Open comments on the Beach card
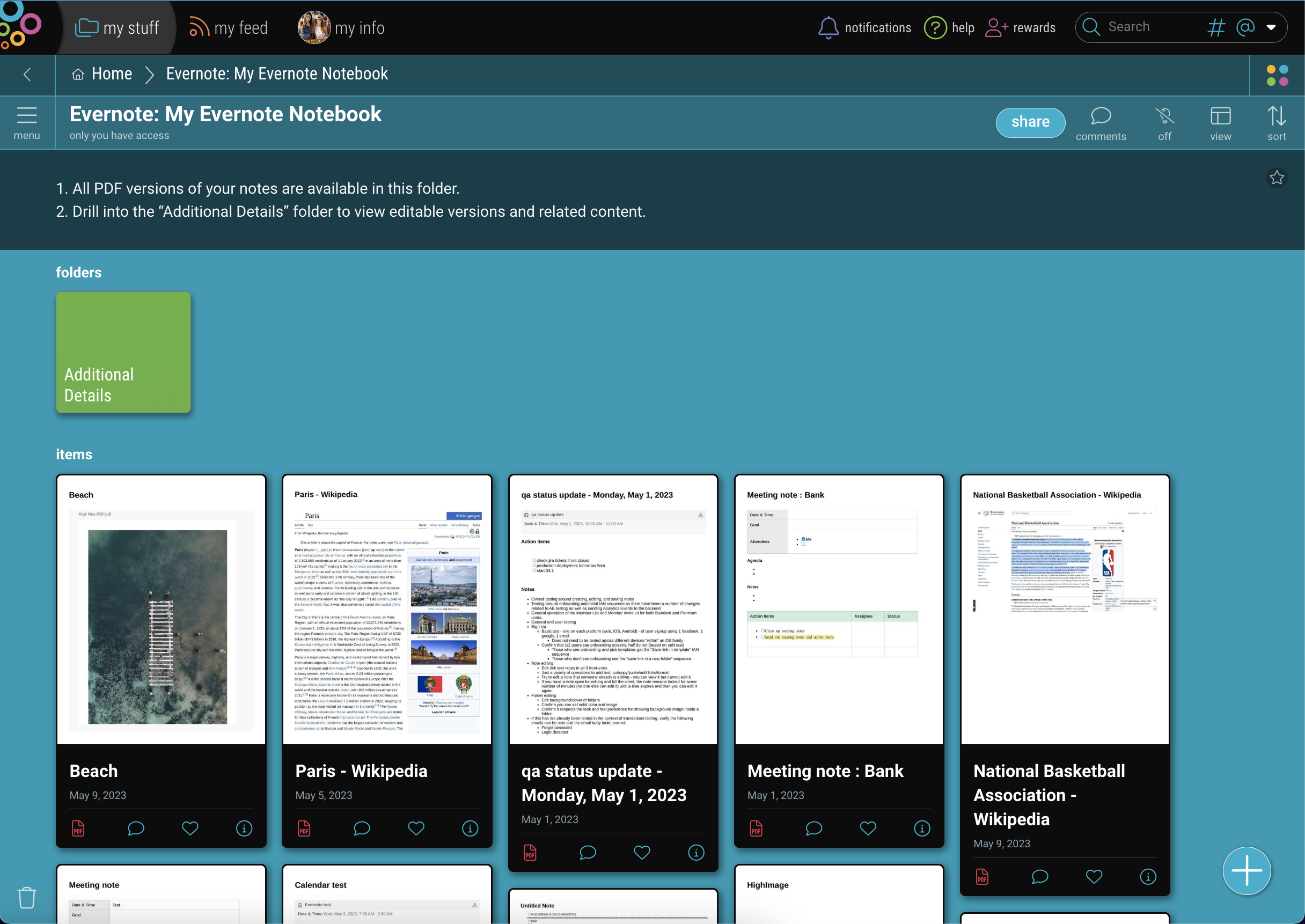The height and width of the screenshot is (924, 1305). pyautogui.click(x=136, y=828)
